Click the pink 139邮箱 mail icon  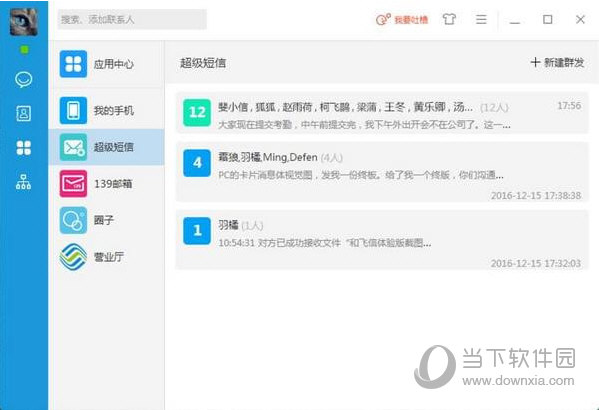73,184
